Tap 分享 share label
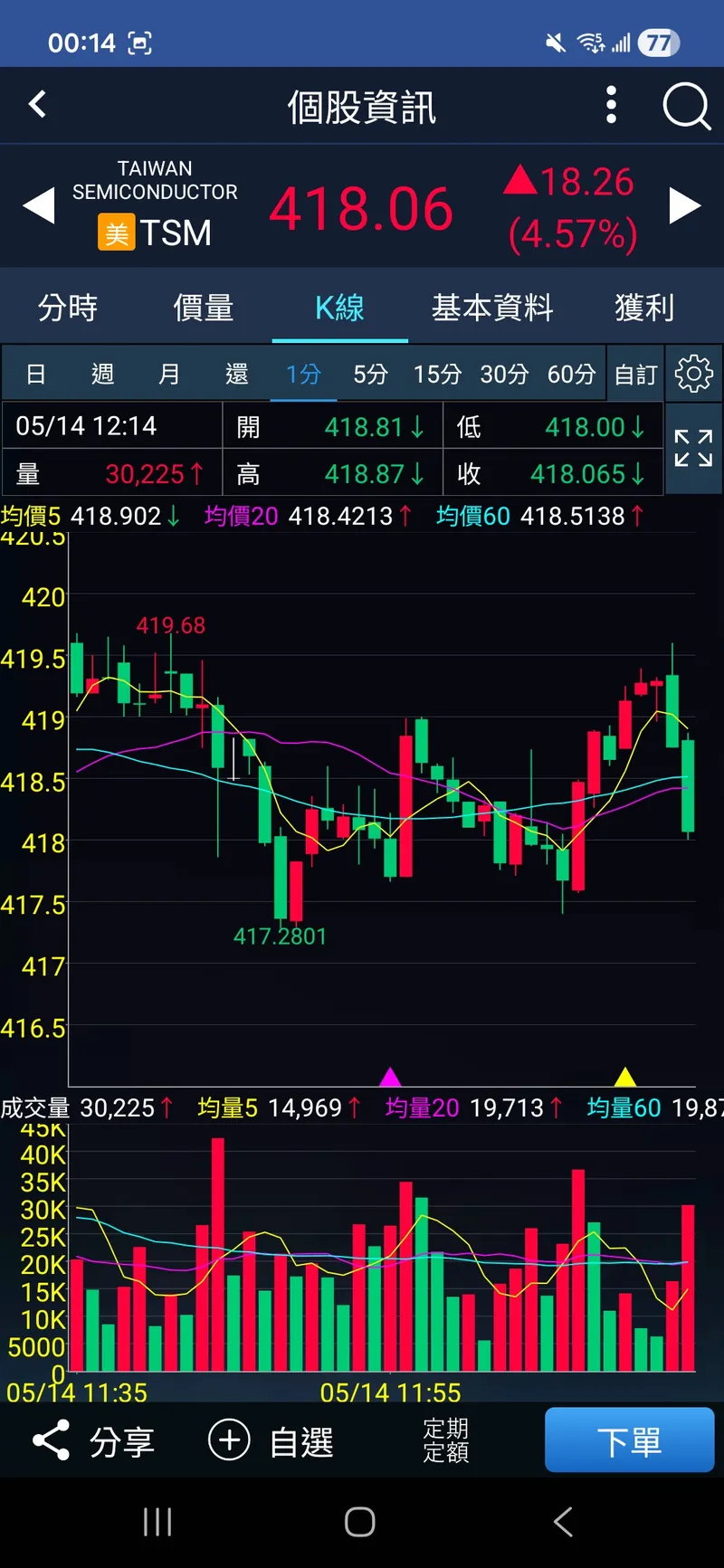The height and width of the screenshot is (1568, 724). (x=122, y=1441)
